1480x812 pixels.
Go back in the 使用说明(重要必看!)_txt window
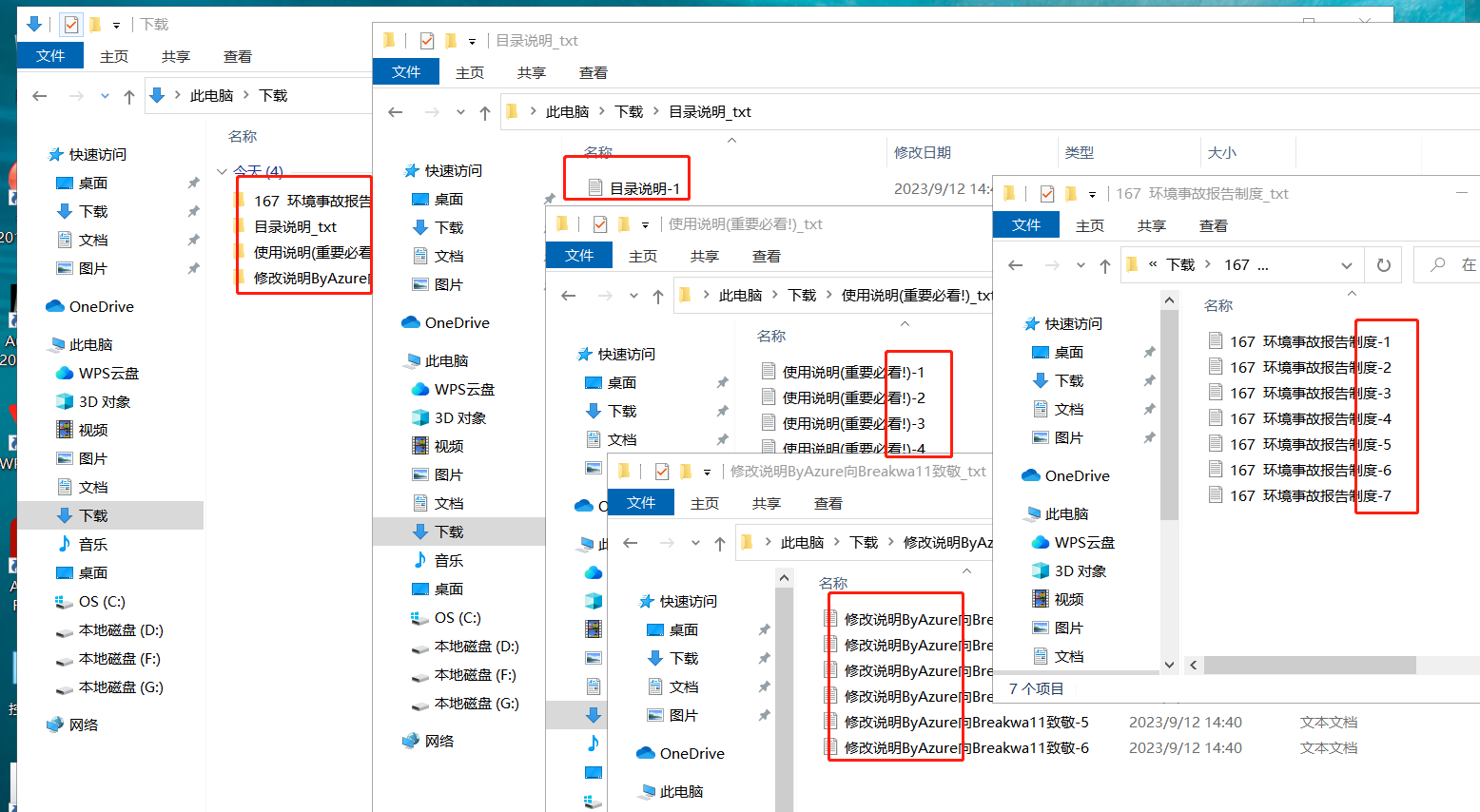point(569,296)
